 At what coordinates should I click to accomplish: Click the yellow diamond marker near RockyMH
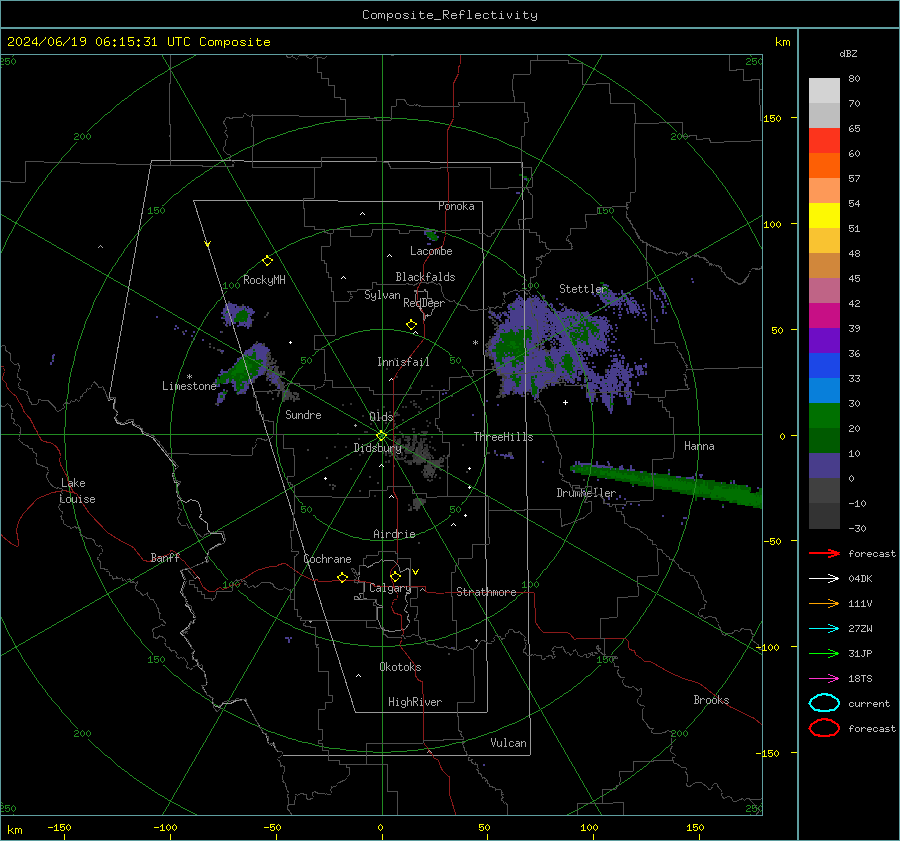tap(267, 261)
